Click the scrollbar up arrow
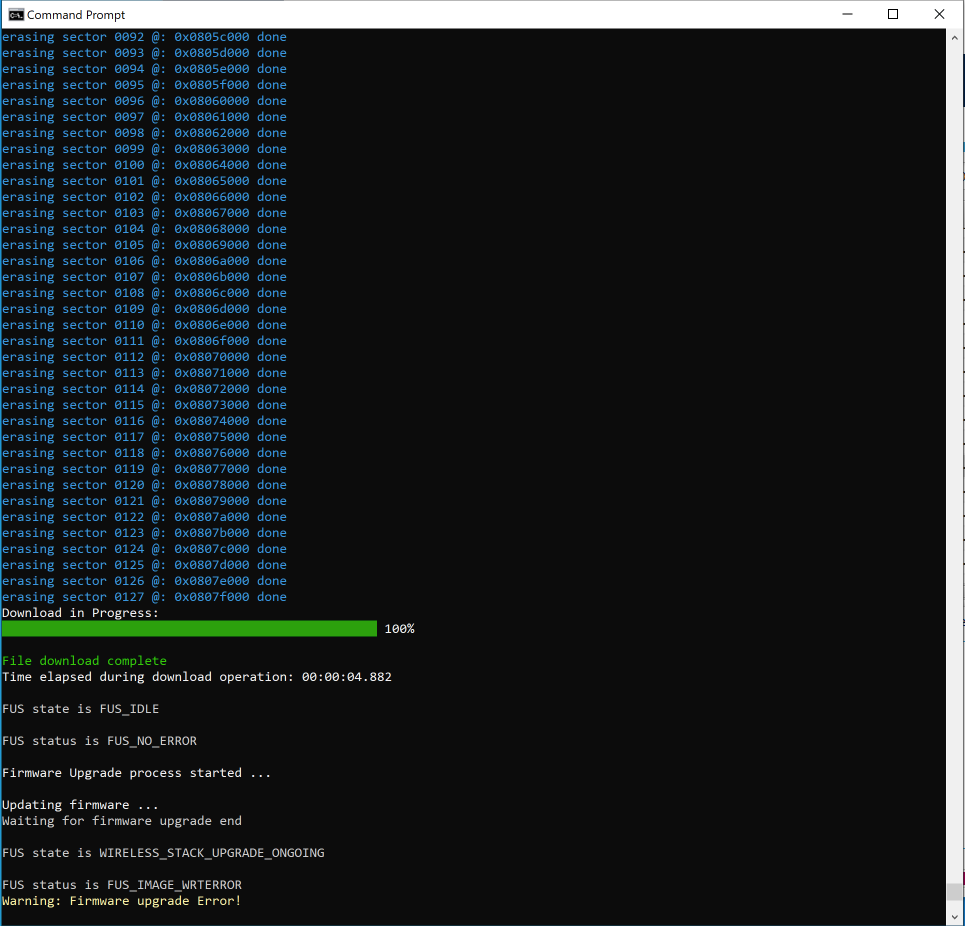This screenshot has height=926, width=965. [x=955, y=38]
